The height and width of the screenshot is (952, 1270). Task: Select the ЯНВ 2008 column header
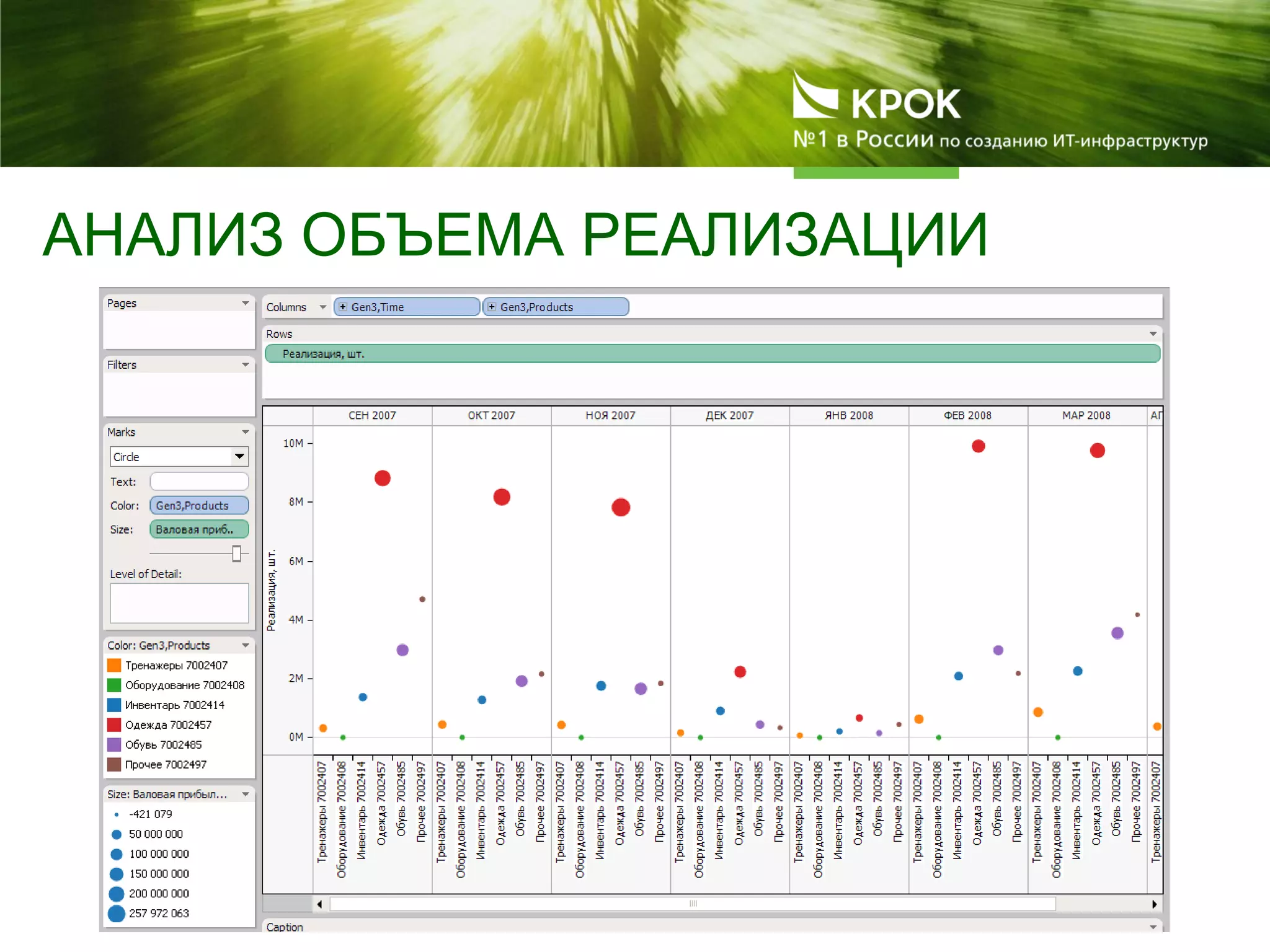[x=848, y=415]
